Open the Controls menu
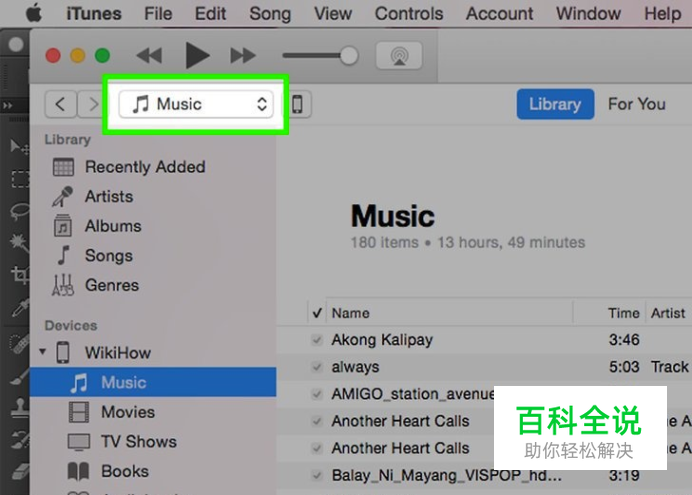Viewport: 692px width, 495px height. pos(409,14)
